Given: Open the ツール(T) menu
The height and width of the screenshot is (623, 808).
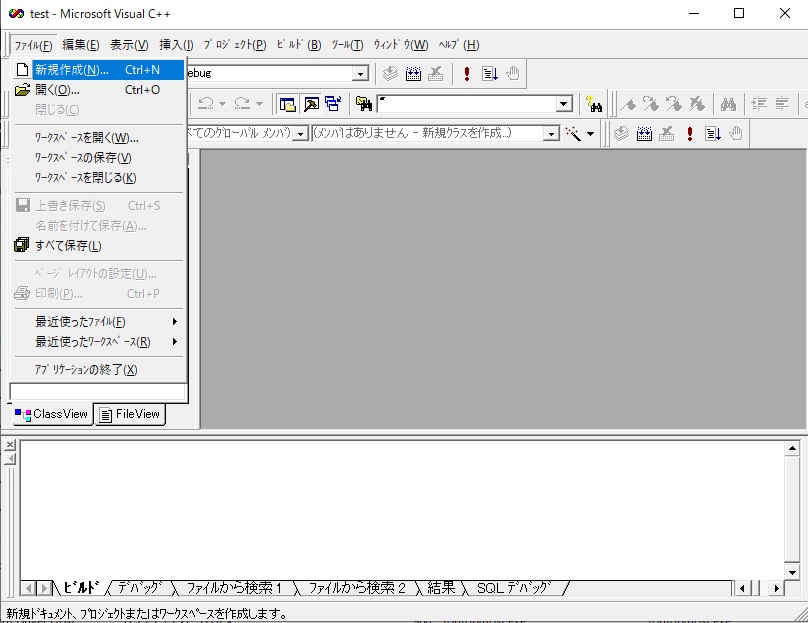Looking at the screenshot, I should coord(347,45).
